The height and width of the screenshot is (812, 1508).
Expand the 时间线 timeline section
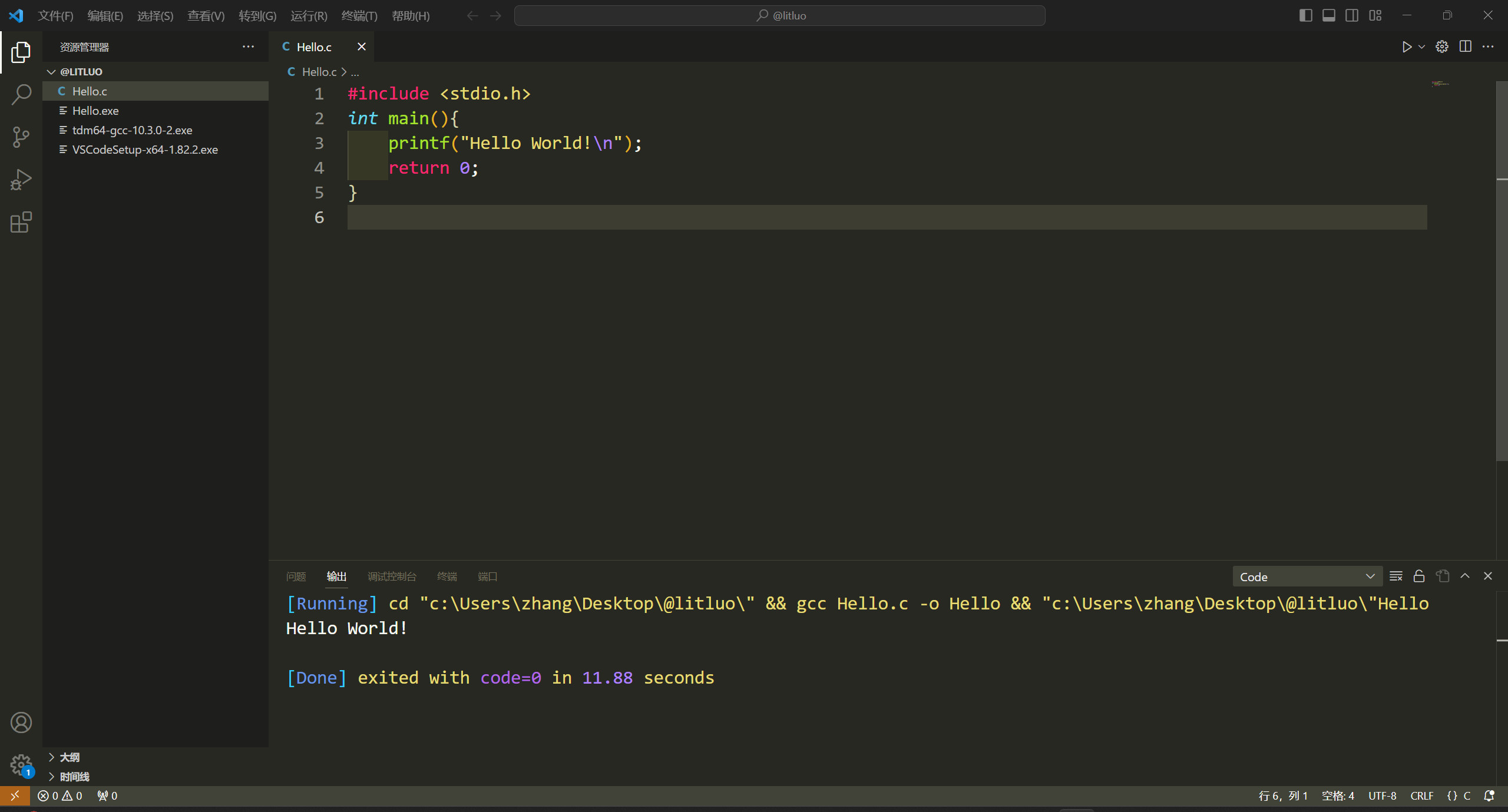156,777
